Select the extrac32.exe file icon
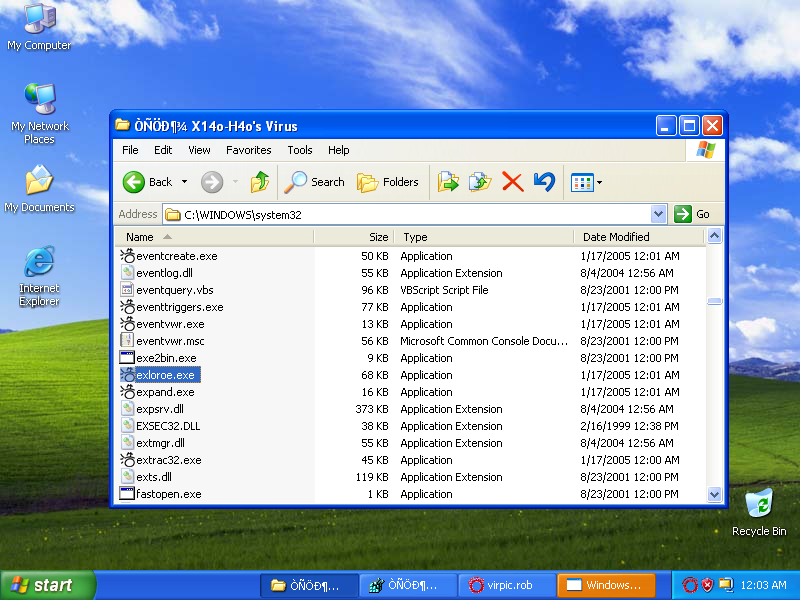Viewport: 800px width, 600px height. 127,460
